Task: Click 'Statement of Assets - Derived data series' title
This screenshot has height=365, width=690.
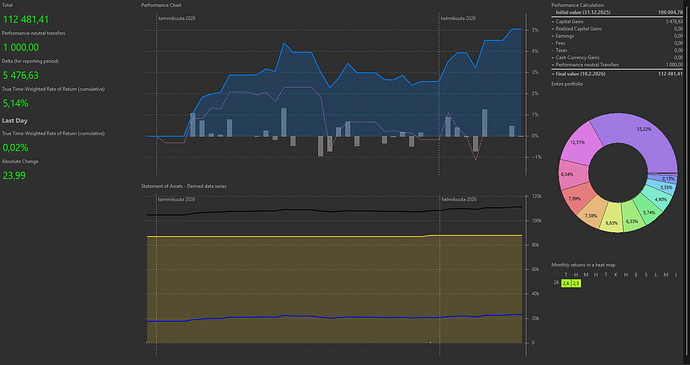Action: pos(184,186)
